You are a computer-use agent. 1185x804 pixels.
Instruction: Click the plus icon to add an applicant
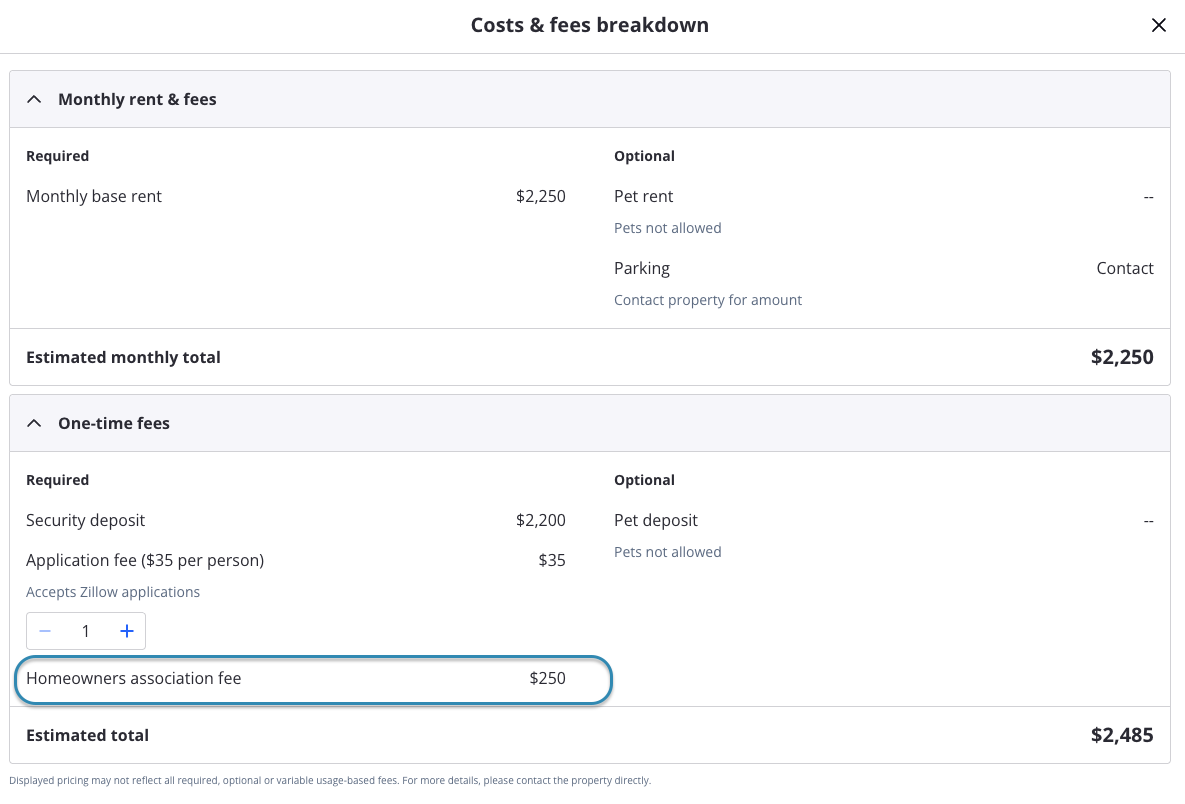(127, 631)
